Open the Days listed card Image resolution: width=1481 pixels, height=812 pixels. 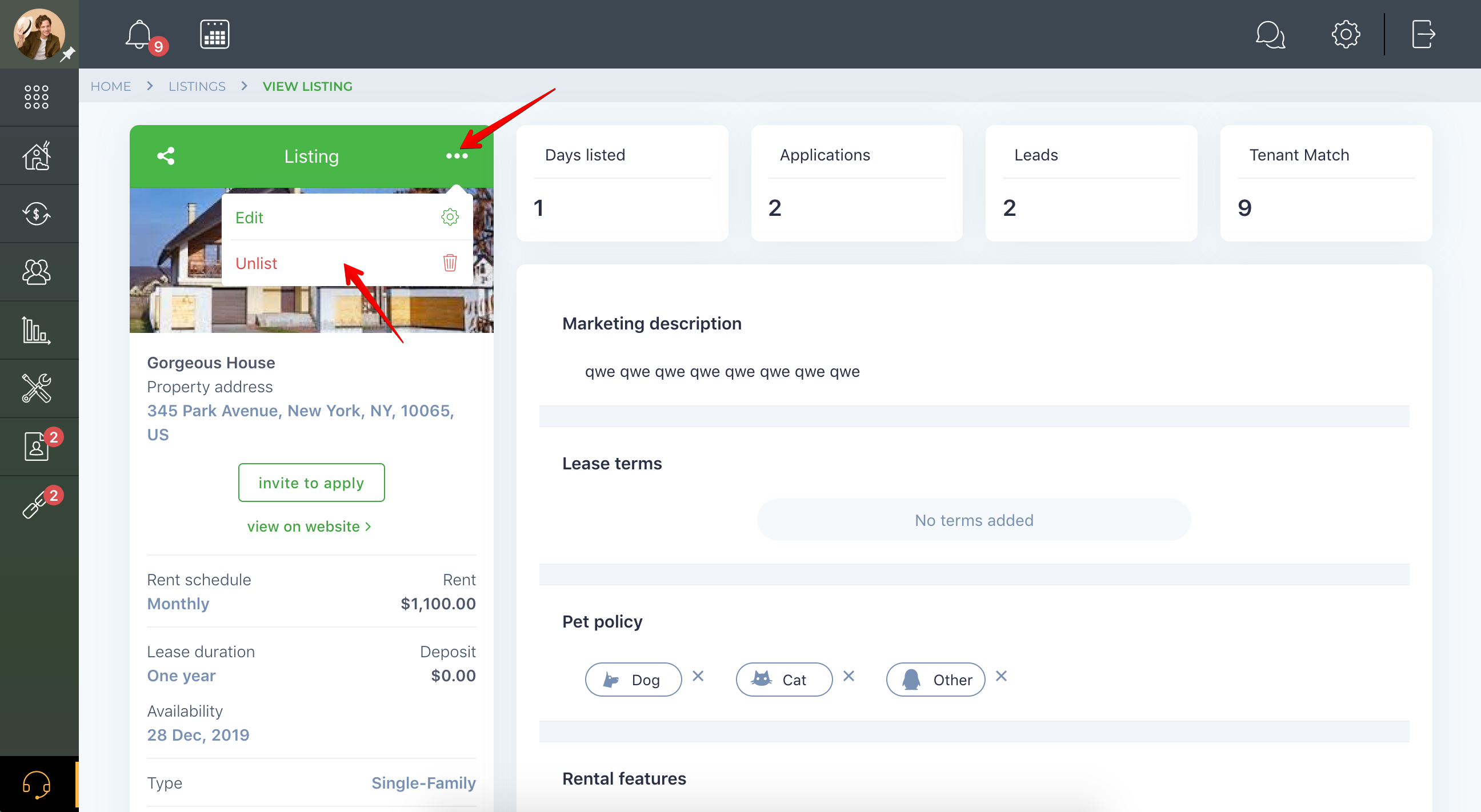coord(622,183)
